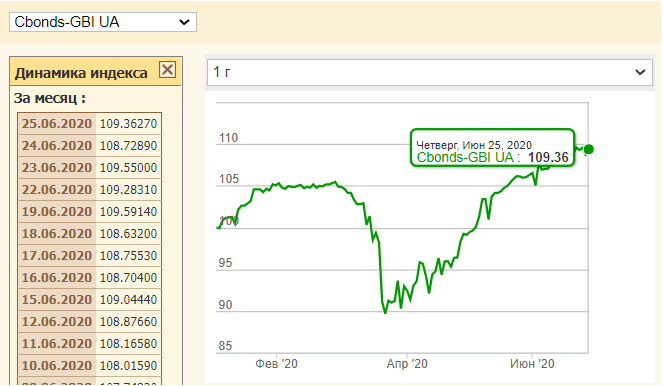Click the Динамика индекса panel title
This screenshot has height=386, width=663.
[81, 73]
